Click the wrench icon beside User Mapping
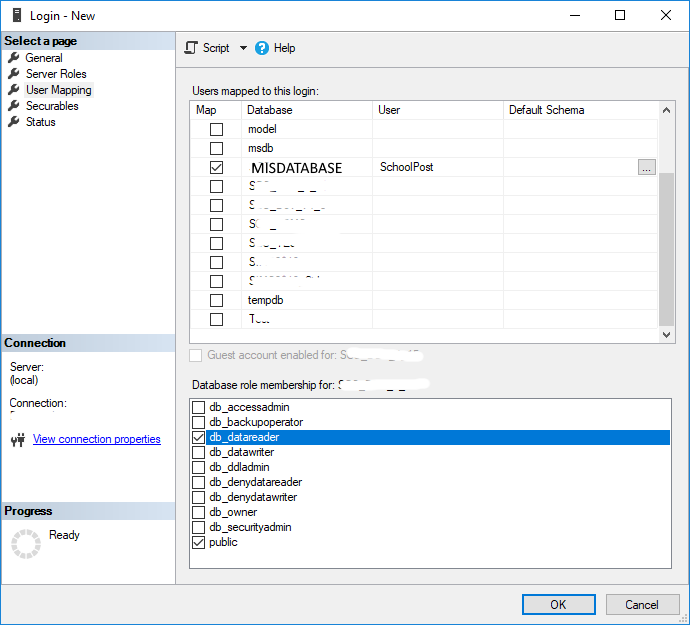 (14, 90)
